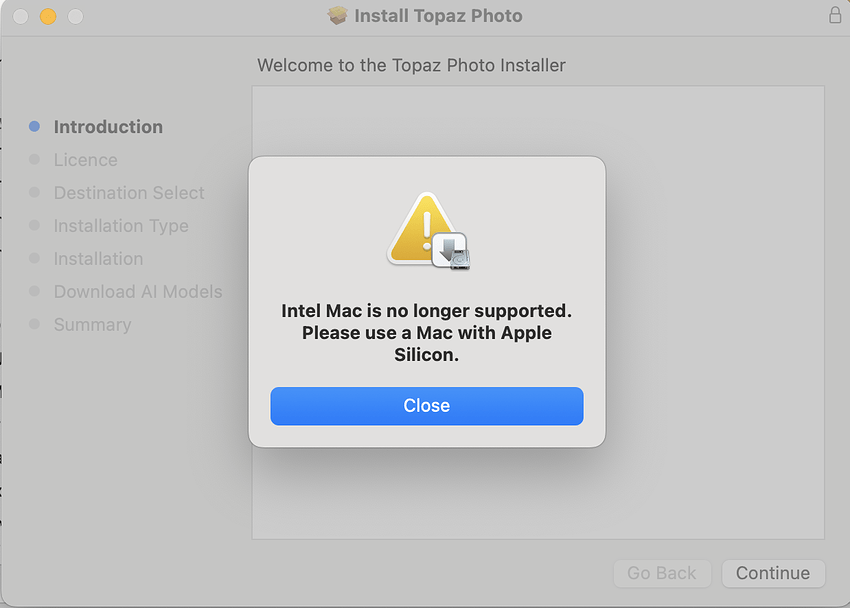The width and height of the screenshot is (850, 608).
Task: Click the dot beside the Summary step
Action: [35, 324]
